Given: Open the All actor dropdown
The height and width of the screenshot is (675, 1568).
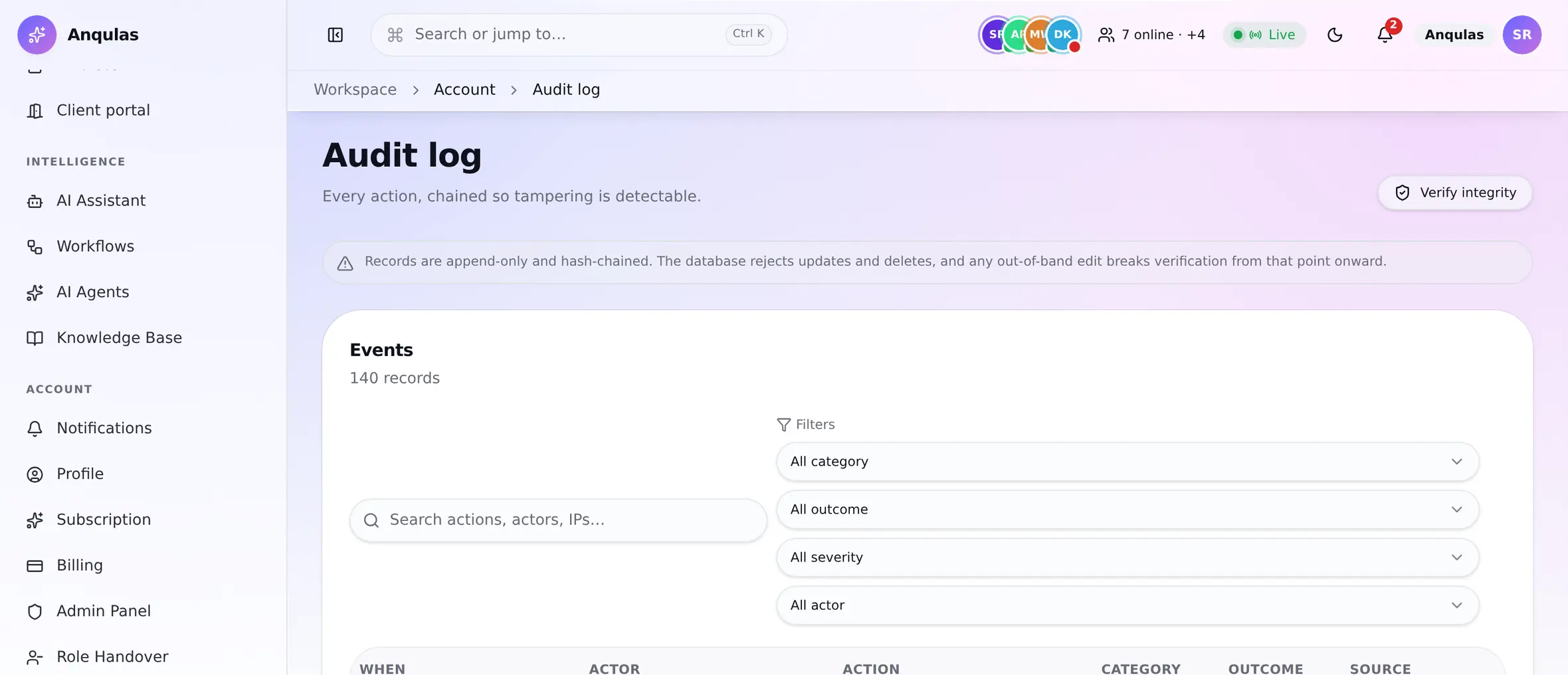Looking at the screenshot, I should [1127, 605].
